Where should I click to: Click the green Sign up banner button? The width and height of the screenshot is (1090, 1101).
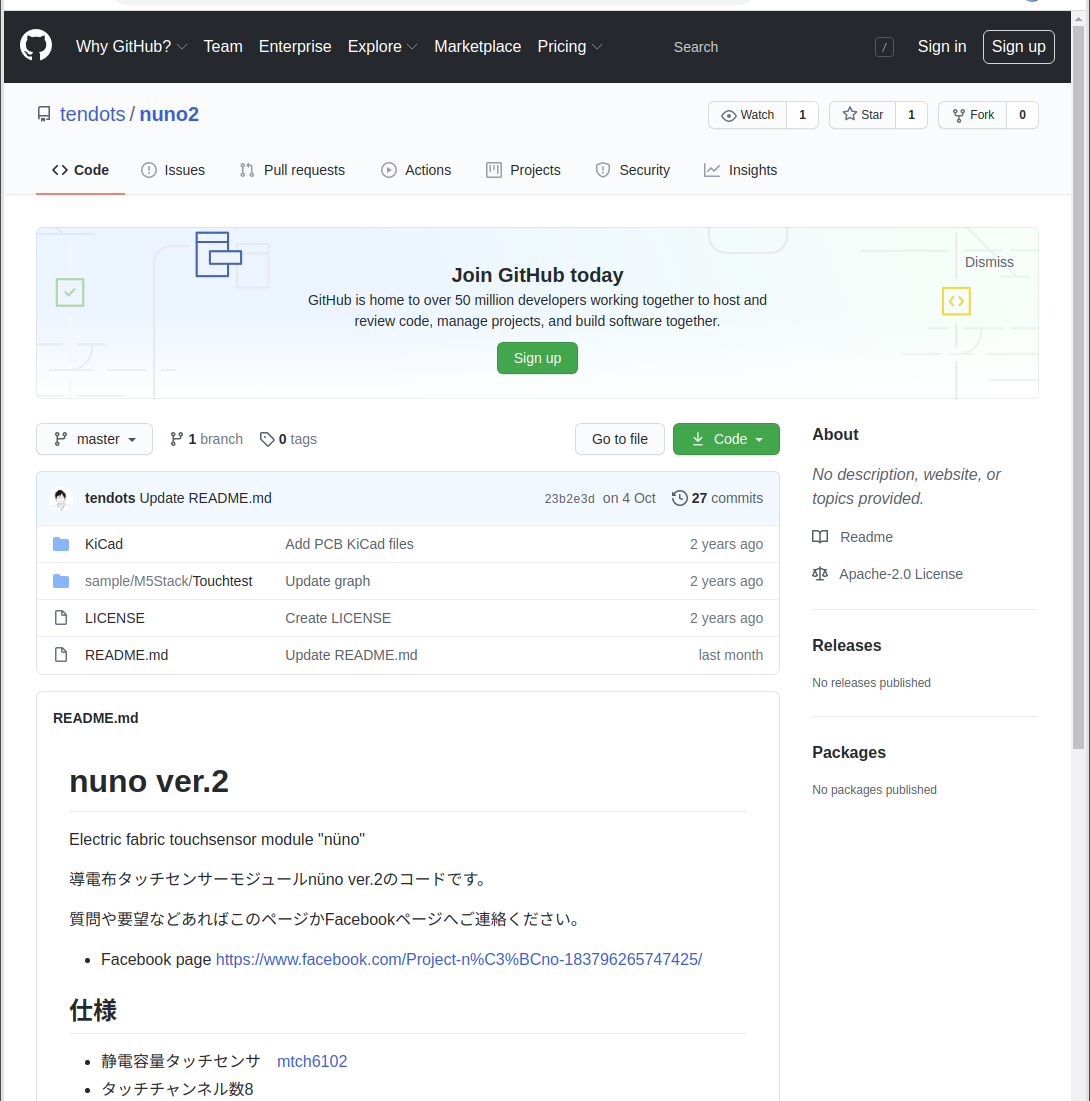pos(537,358)
